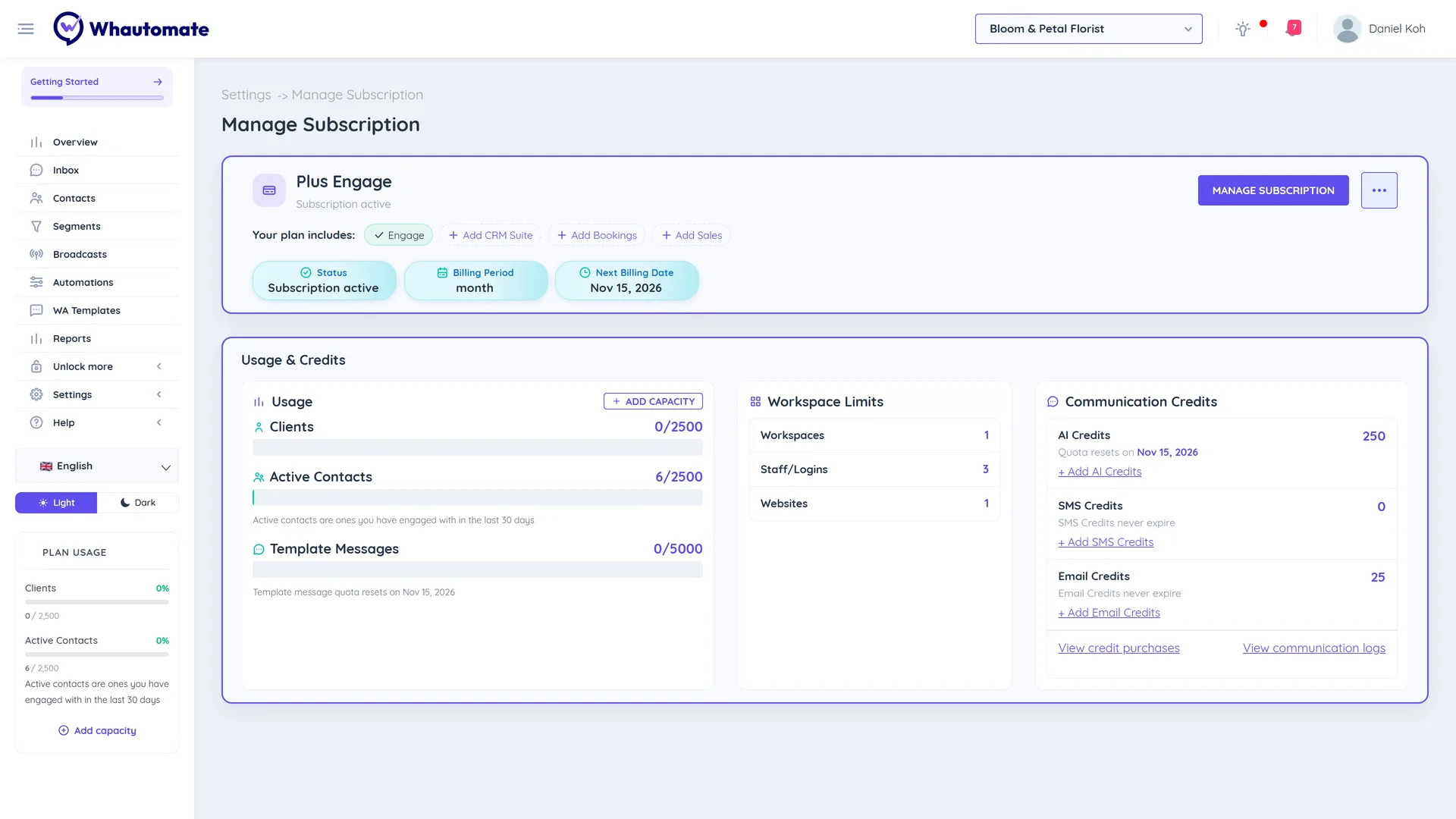
Task: Click the MANAGE SUBSCRIPTION button
Action: point(1273,190)
